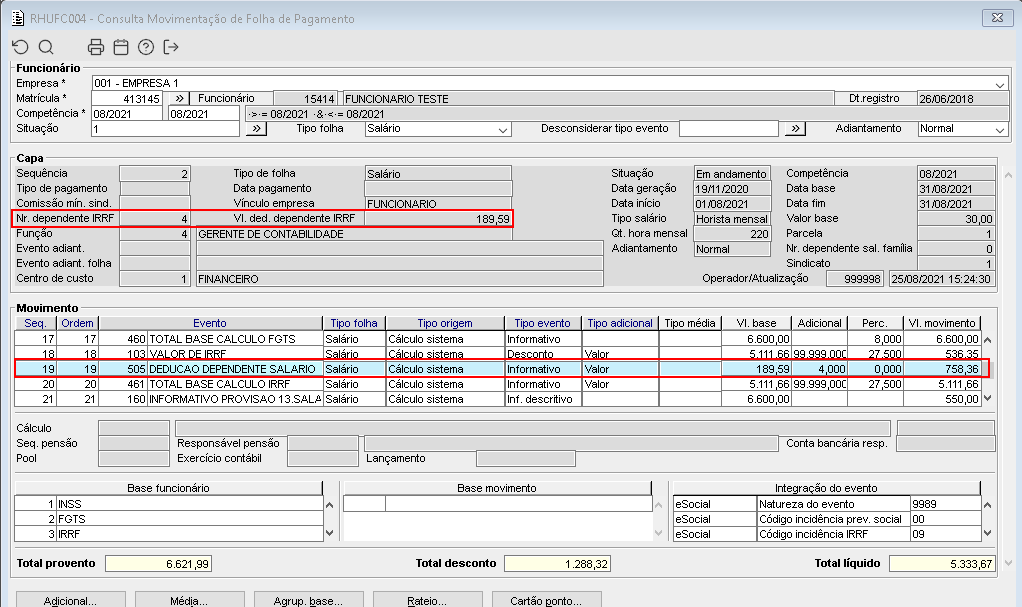Click lookup arrows beside Desconsiderar tipo evento
Screen dimensions: 1022x607
794,129
